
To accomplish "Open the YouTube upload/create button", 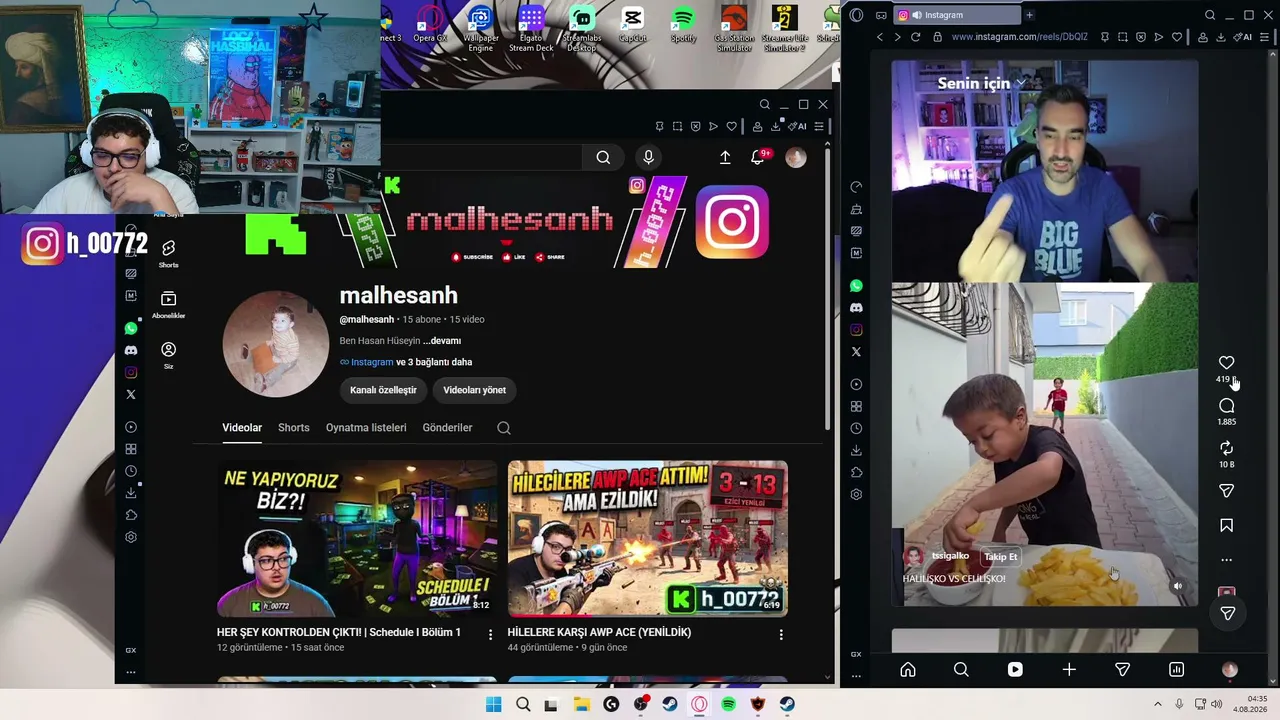I will point(725,157).
